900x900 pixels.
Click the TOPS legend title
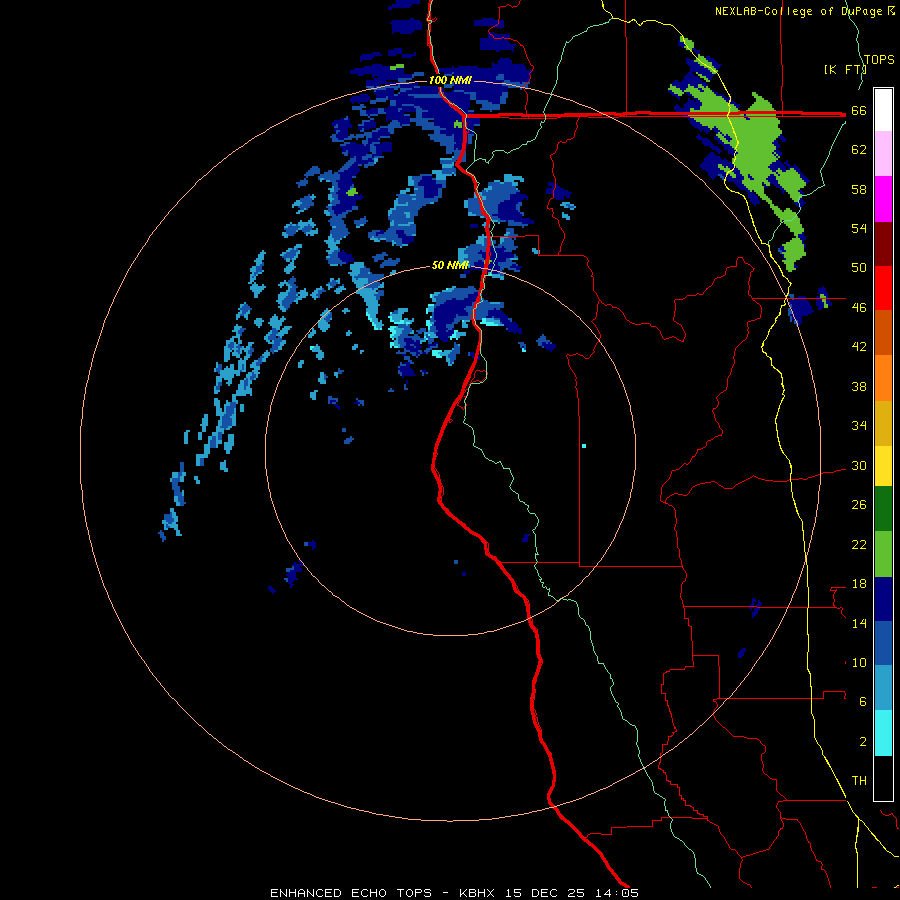coord(879,59)
